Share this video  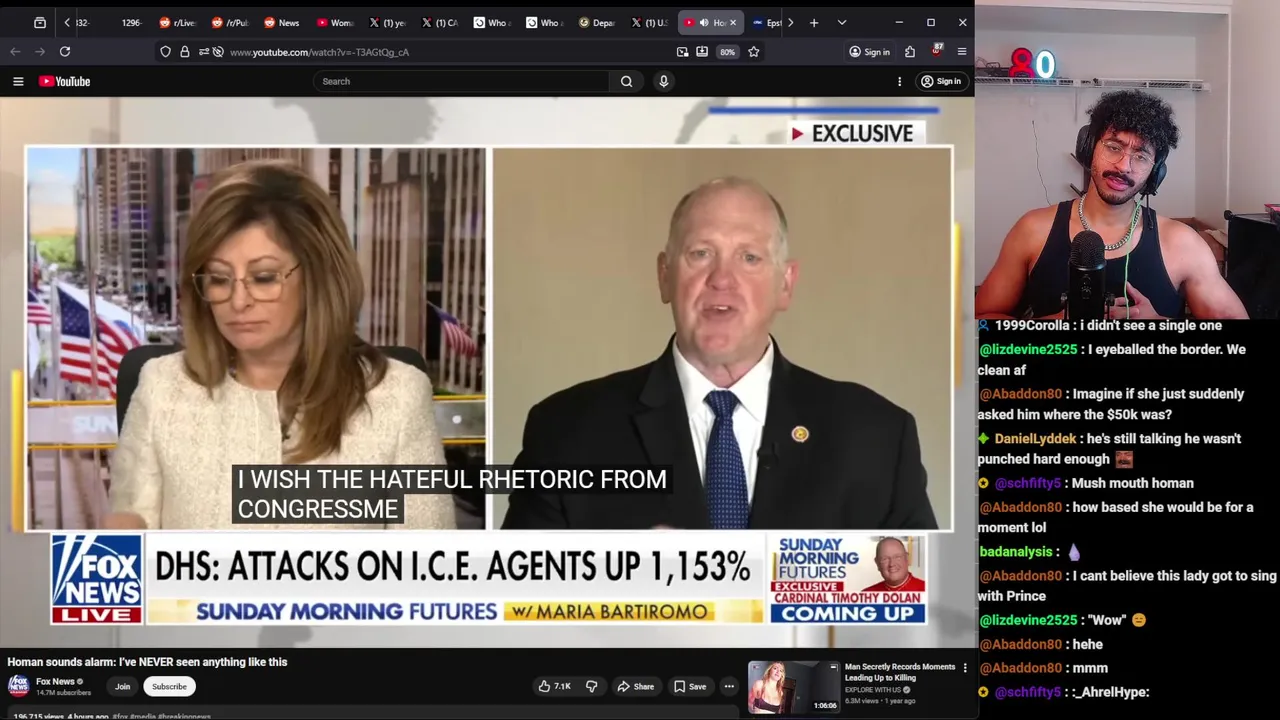click(635, 686)
